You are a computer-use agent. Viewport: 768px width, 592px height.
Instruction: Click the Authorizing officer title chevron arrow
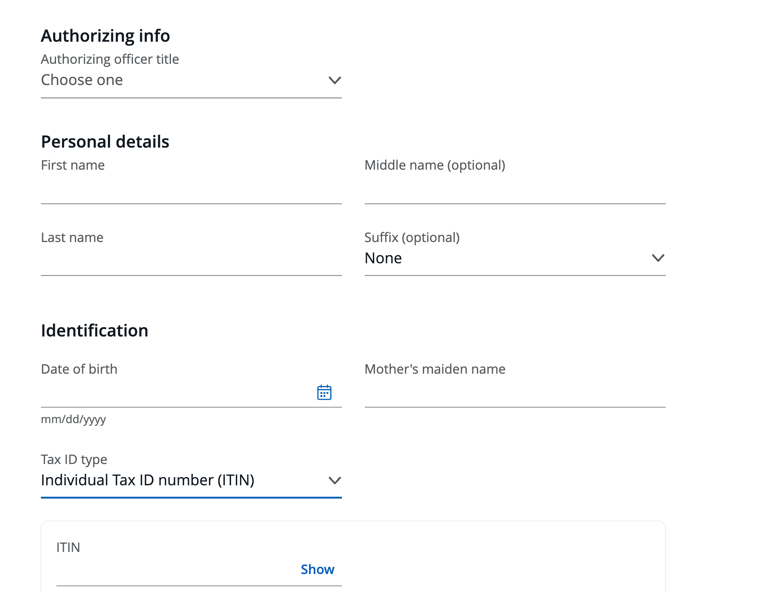[x=335, y=80]
